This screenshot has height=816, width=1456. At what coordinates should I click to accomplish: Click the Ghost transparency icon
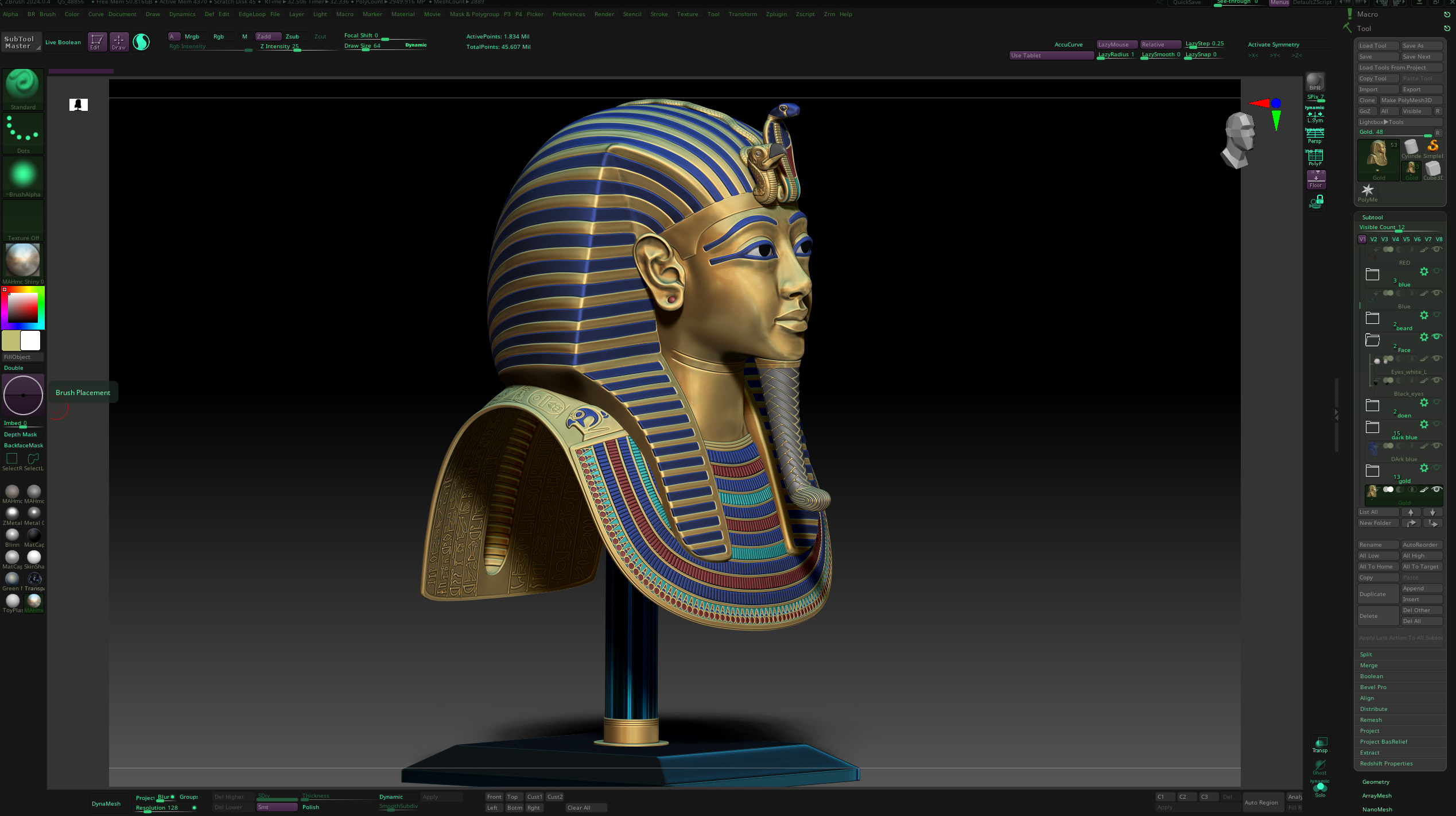point(1320,767)
